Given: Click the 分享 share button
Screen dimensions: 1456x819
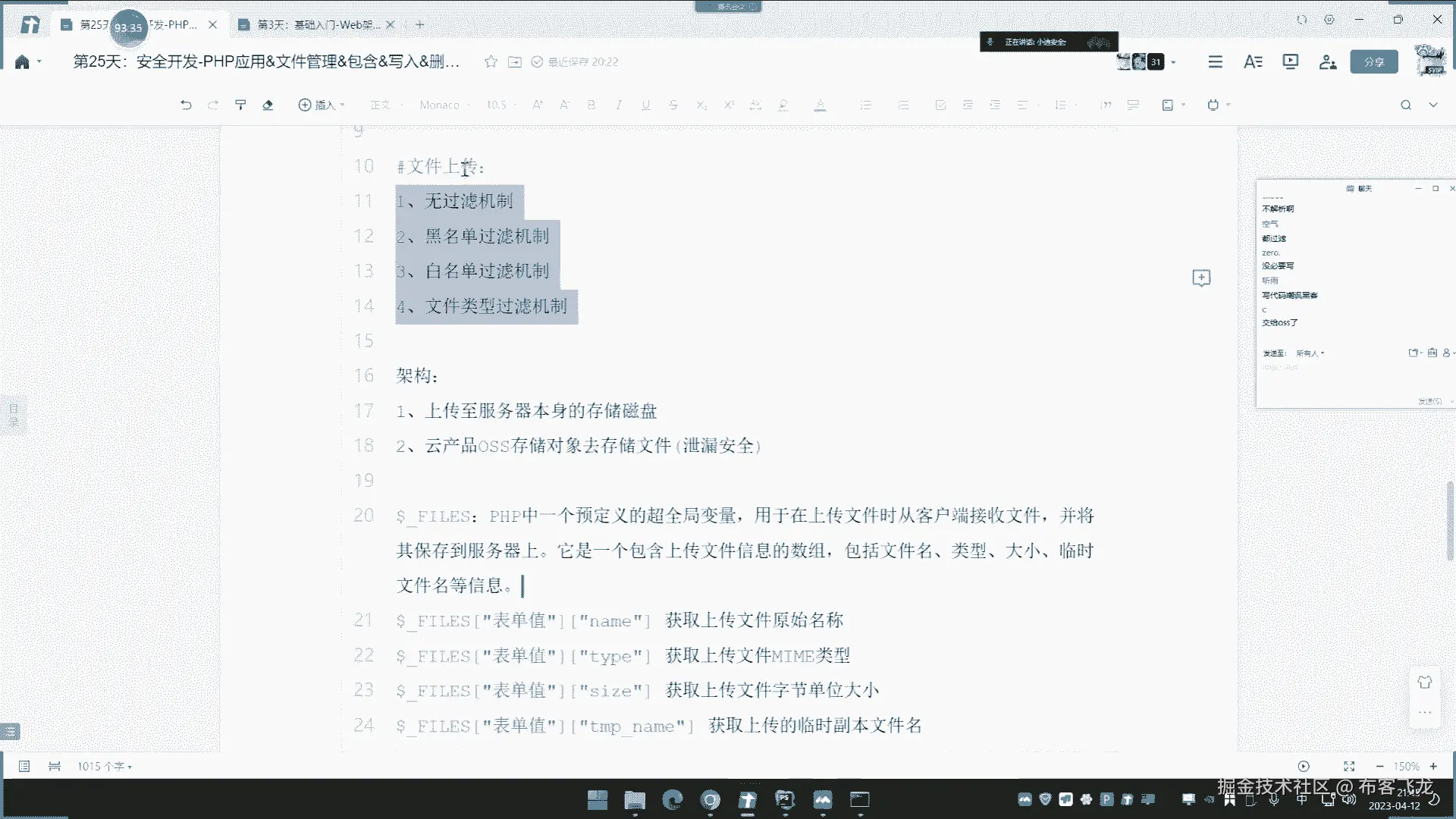Looking at the screenshot, I should tap(1373, 61).
